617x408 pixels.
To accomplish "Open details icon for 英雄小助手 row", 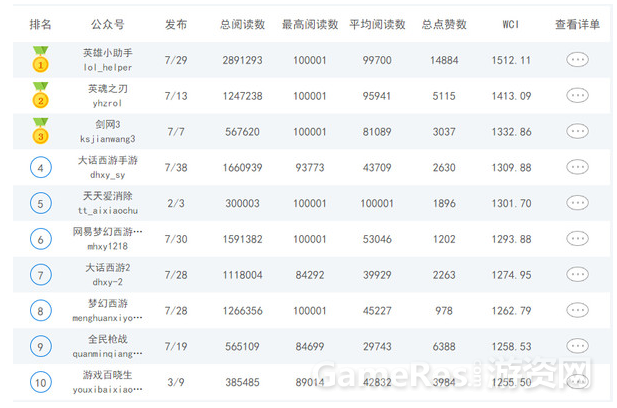I will pos(577,60).
